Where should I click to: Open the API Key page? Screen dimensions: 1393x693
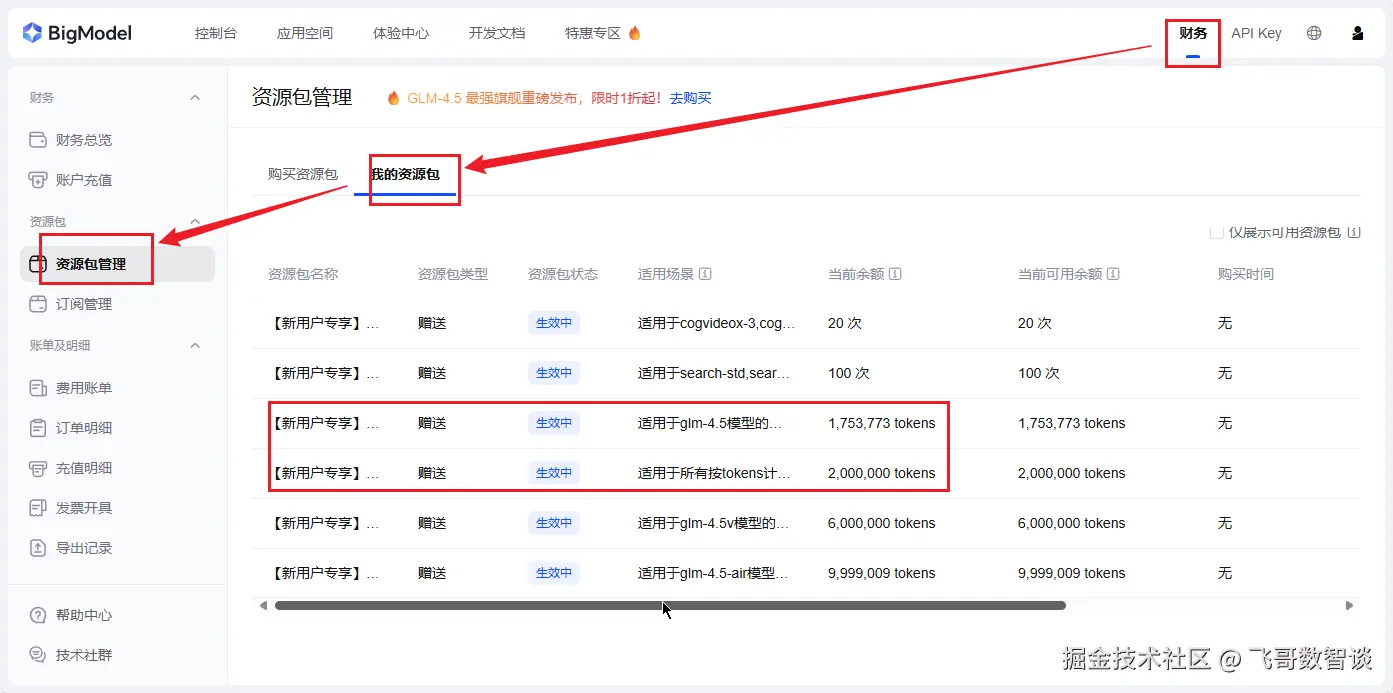(x=1256, y=33)
